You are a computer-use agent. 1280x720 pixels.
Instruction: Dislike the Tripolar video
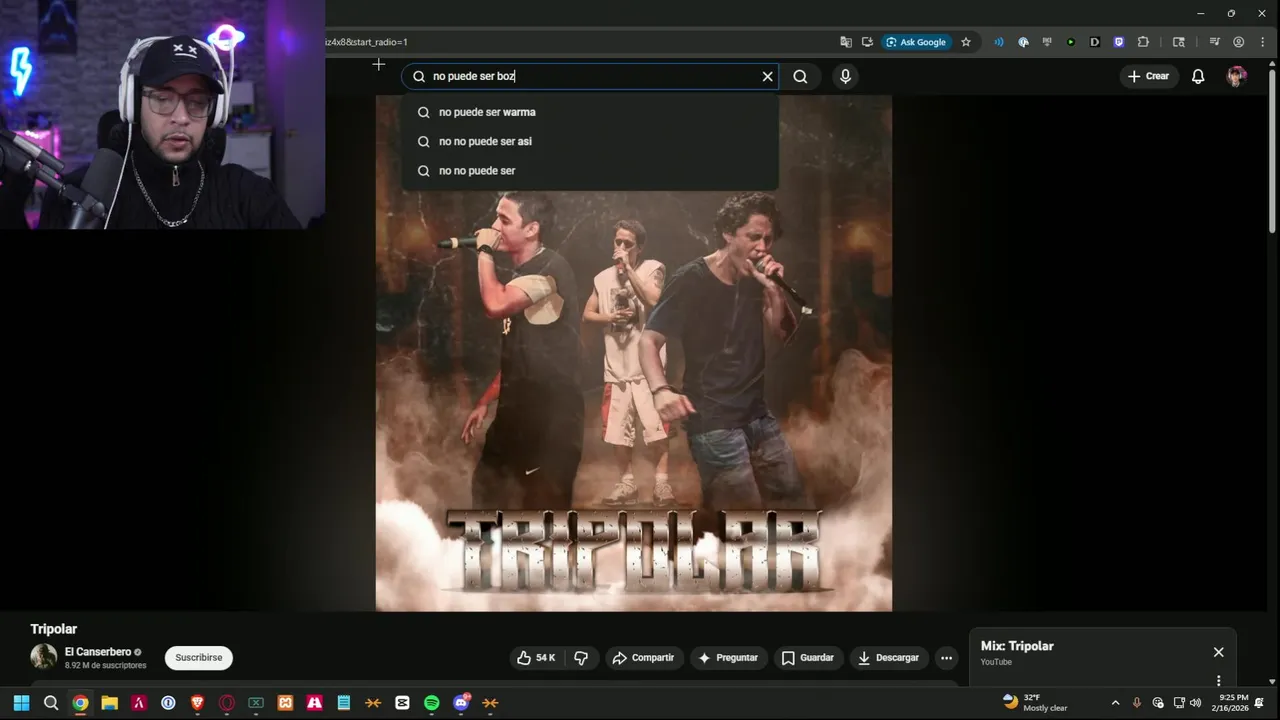pyautogui.click(x=580, y=658)
